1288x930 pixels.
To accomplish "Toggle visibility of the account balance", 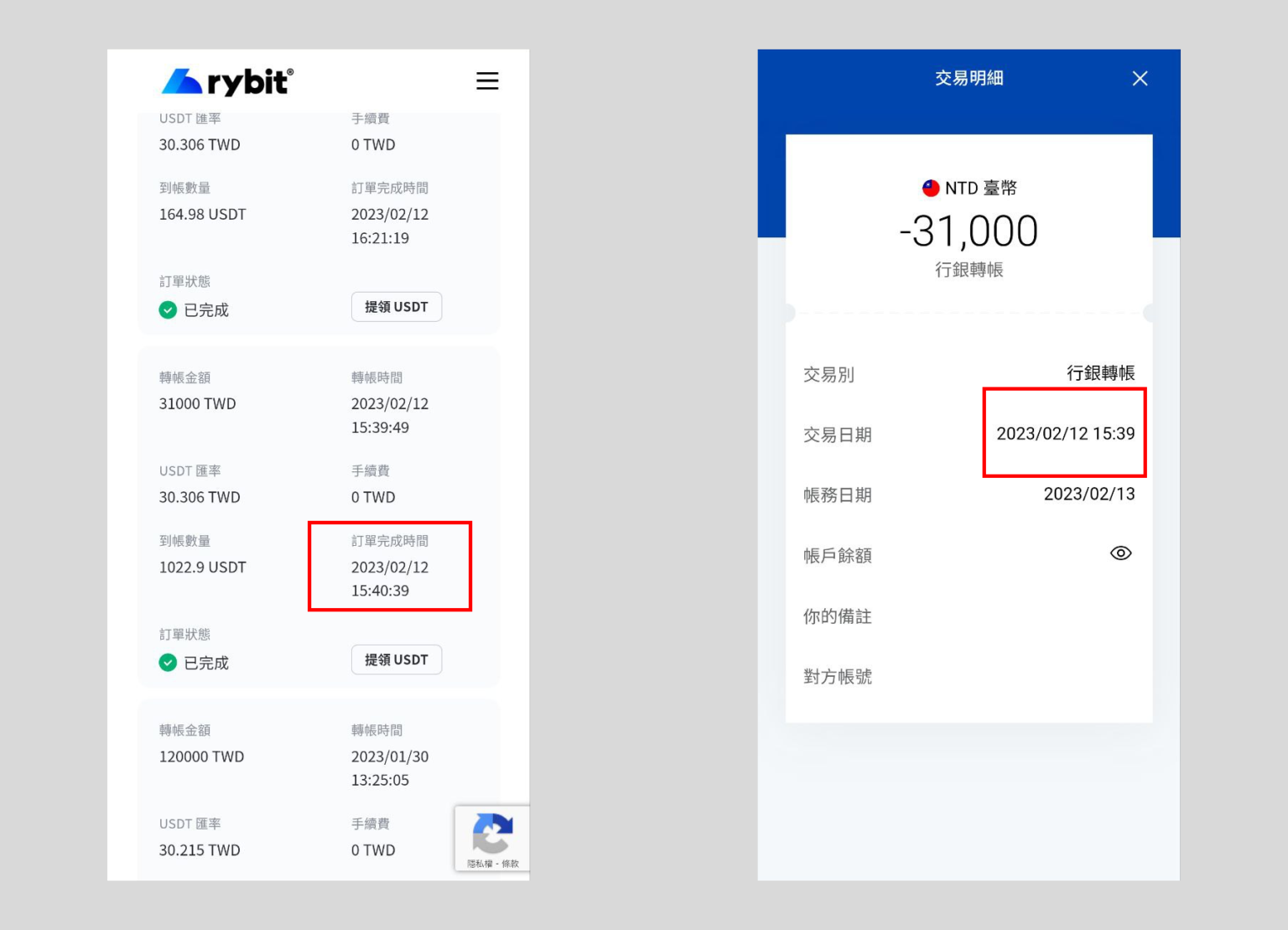I will (x=1121, y=553).
